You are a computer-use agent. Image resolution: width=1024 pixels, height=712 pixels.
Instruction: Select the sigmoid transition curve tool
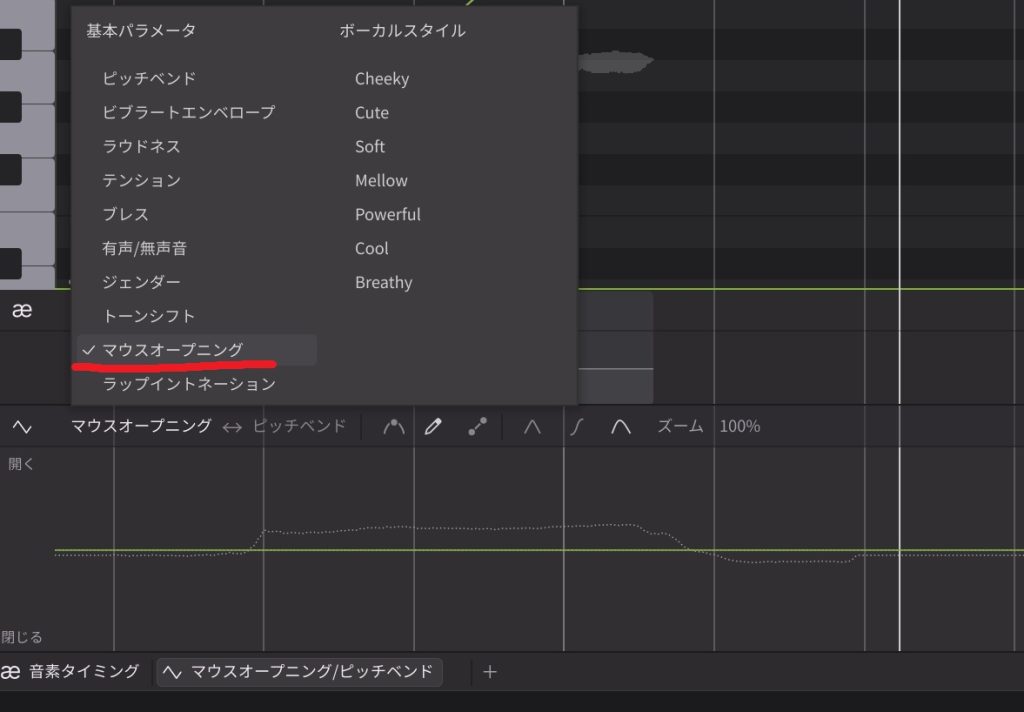[x=576, y=426]
